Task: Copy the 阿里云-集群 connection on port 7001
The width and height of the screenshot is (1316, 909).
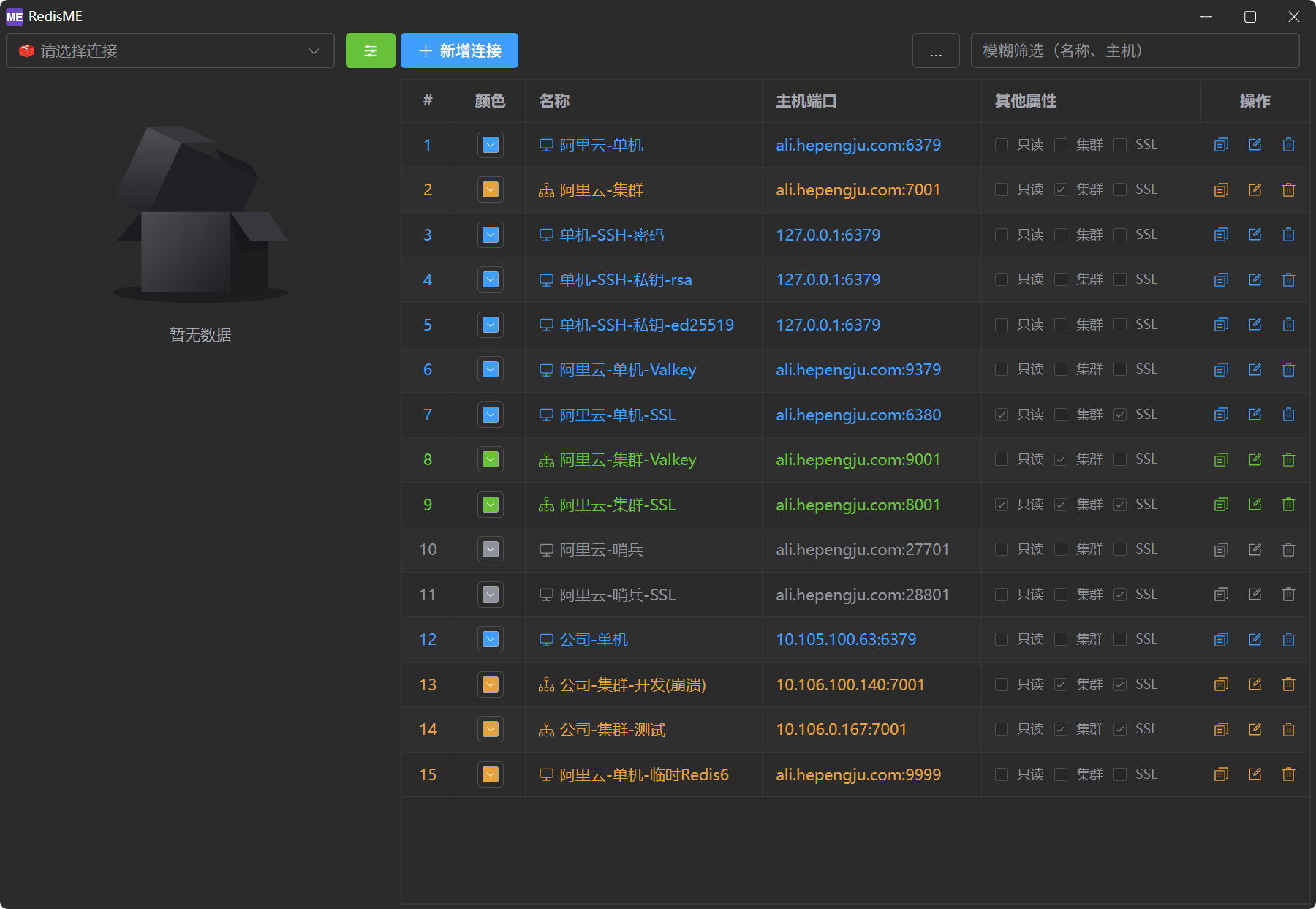Action: point(1221,190)
